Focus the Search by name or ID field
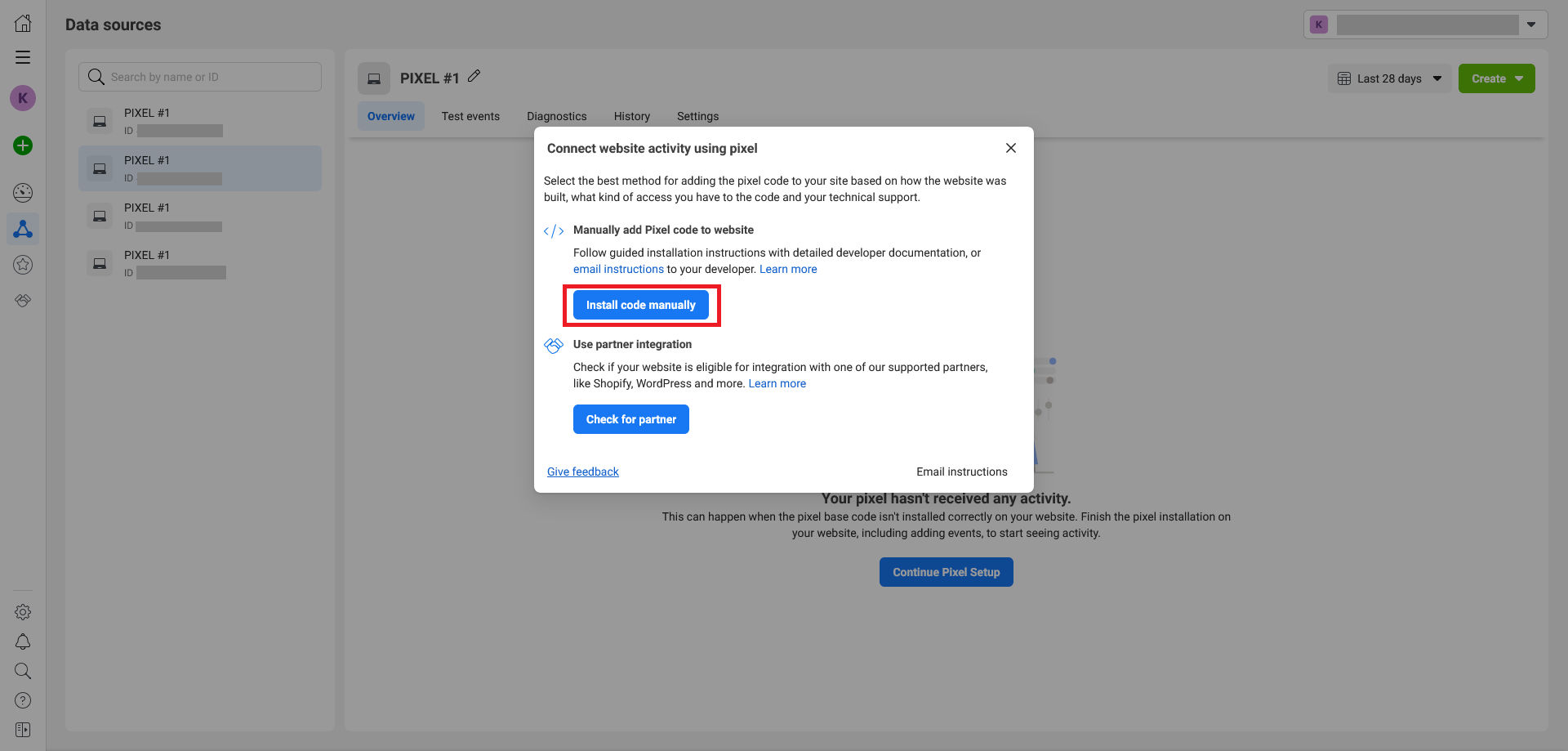Image resolution: width=1568 pixels, height=751 pixels. [x=200, y=77]
